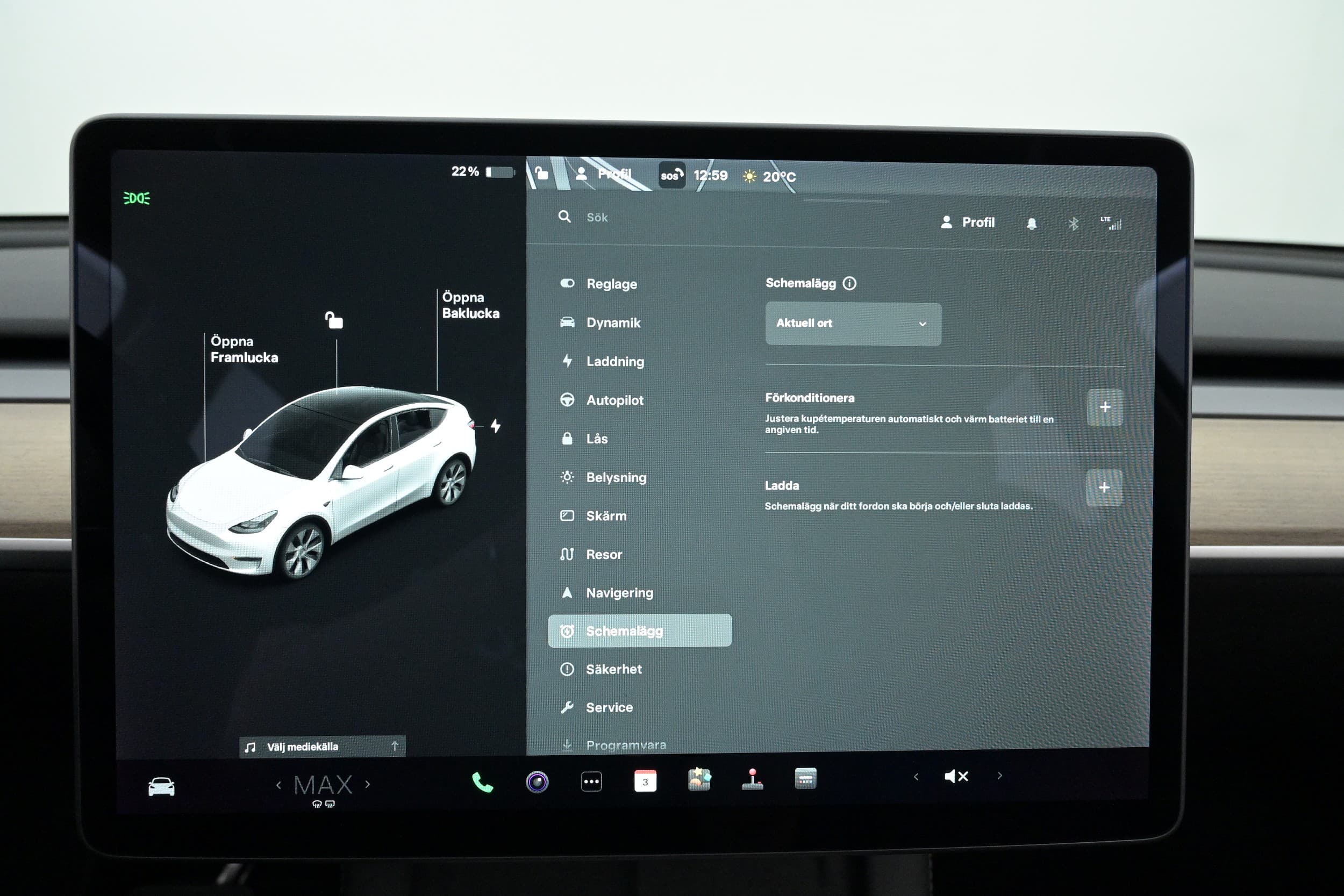Tap the LTE signal strength icon
Screen dimensions: 1344x896
1111,224
